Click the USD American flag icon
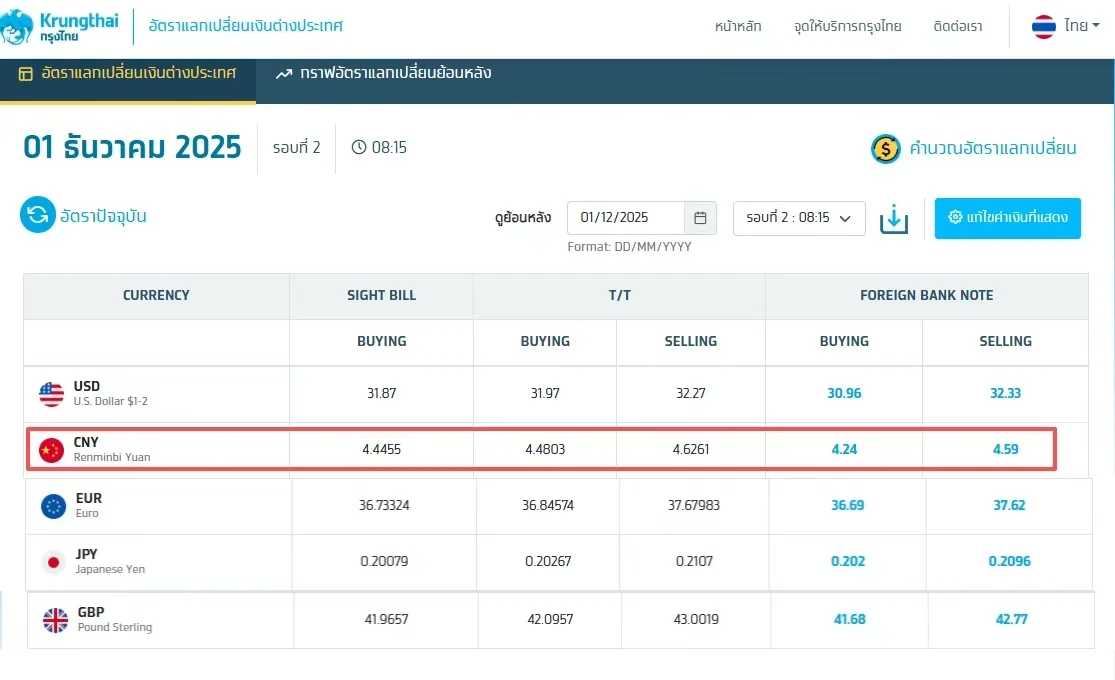 [51, 394]
